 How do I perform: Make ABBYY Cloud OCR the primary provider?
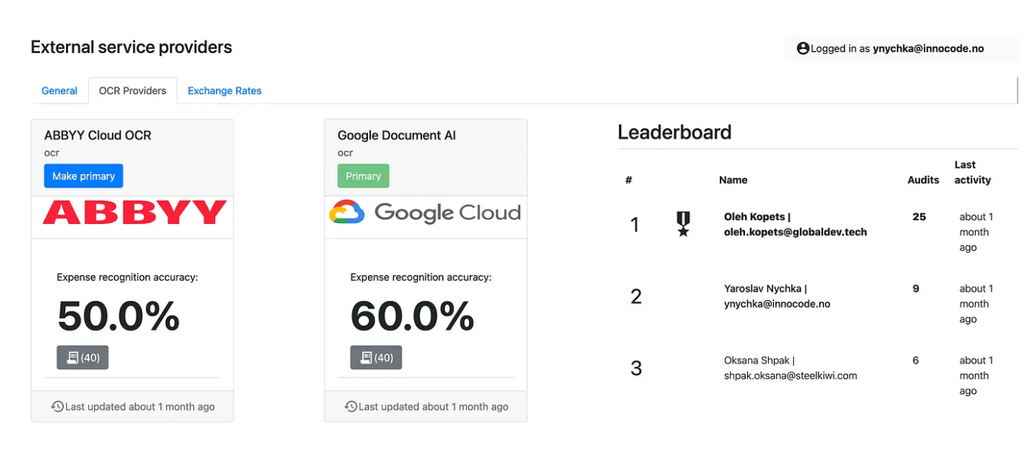[x=84, y=176]
